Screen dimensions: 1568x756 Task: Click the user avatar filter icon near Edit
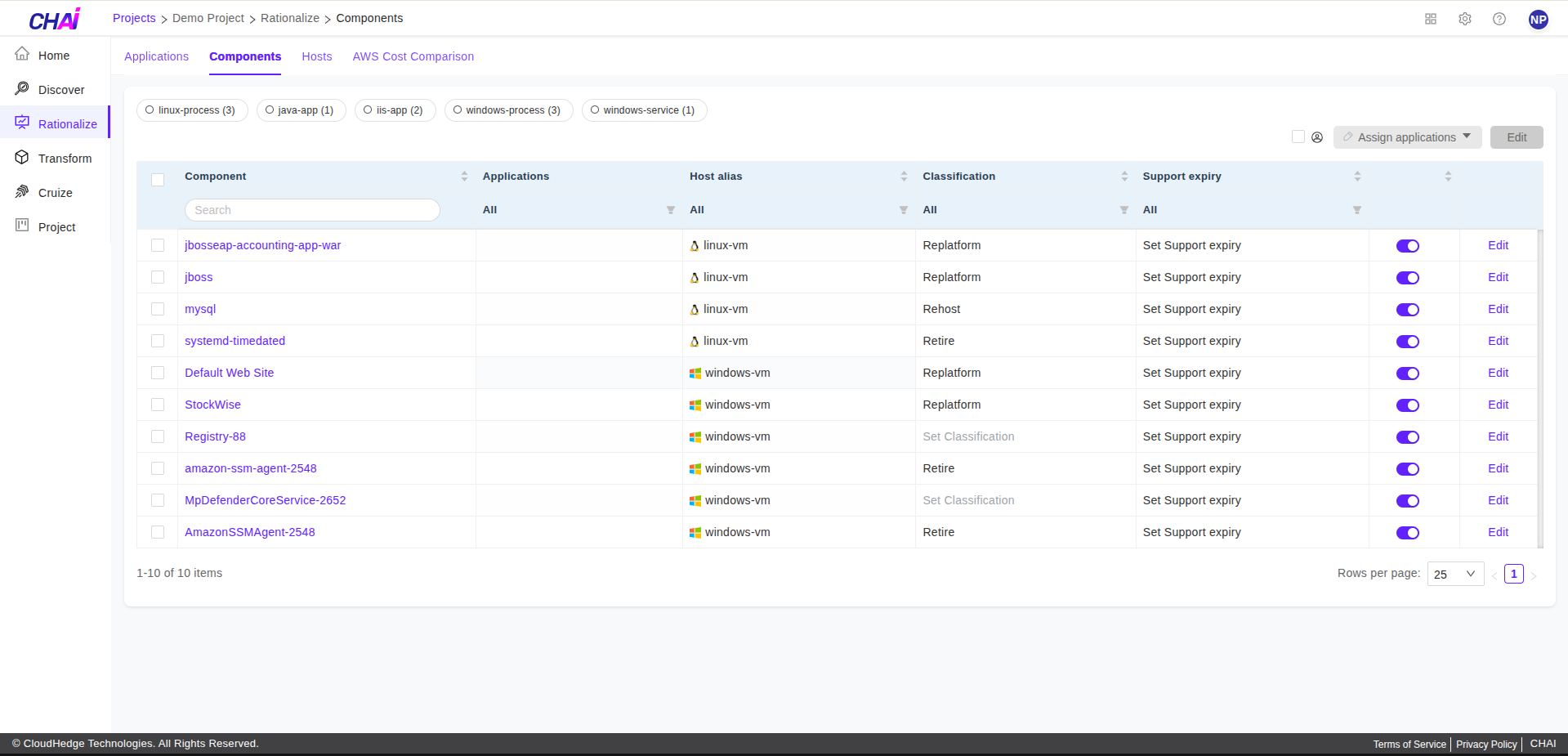[1316, 137]
